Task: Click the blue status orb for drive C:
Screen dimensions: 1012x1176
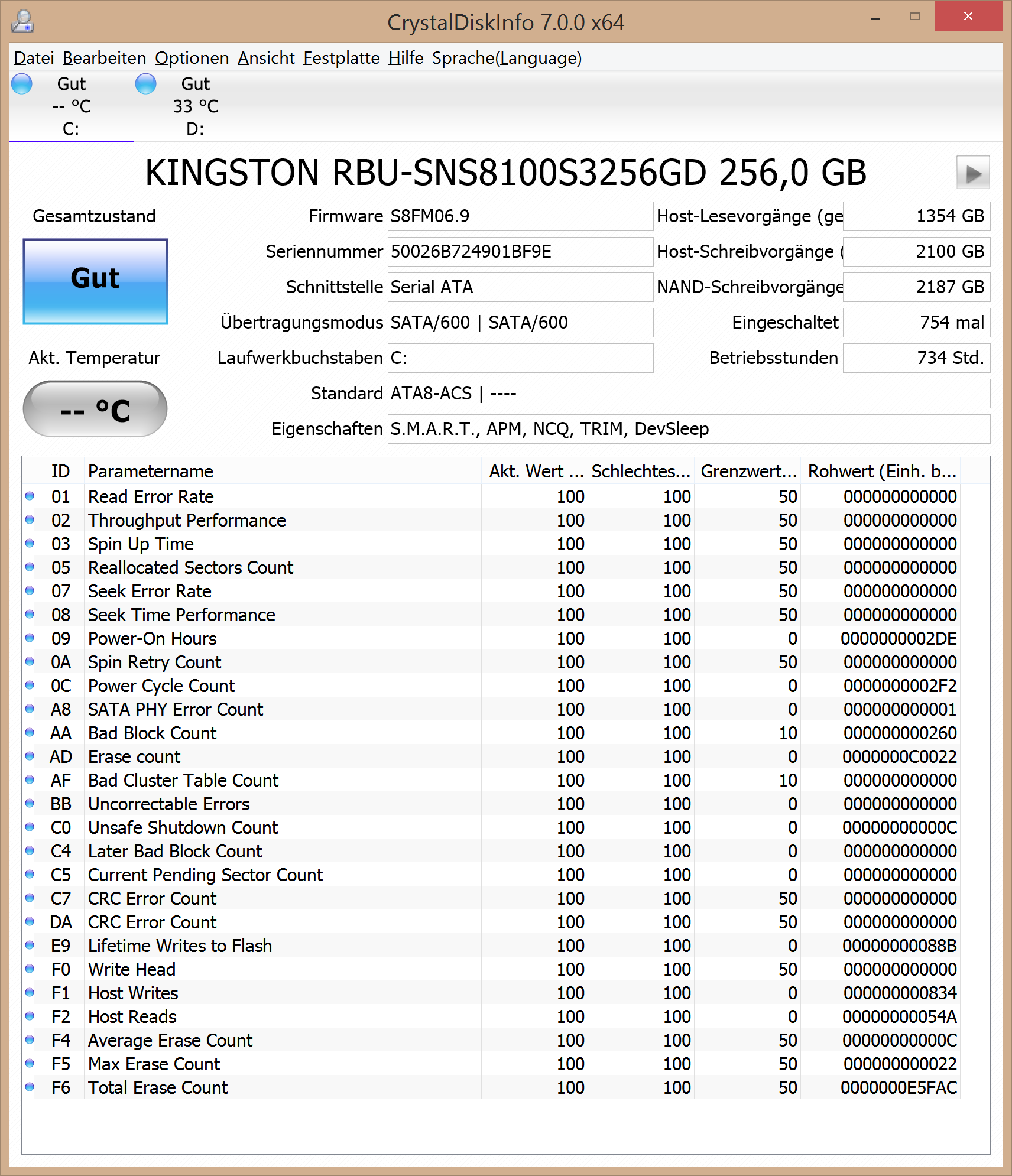Action: 22,84
